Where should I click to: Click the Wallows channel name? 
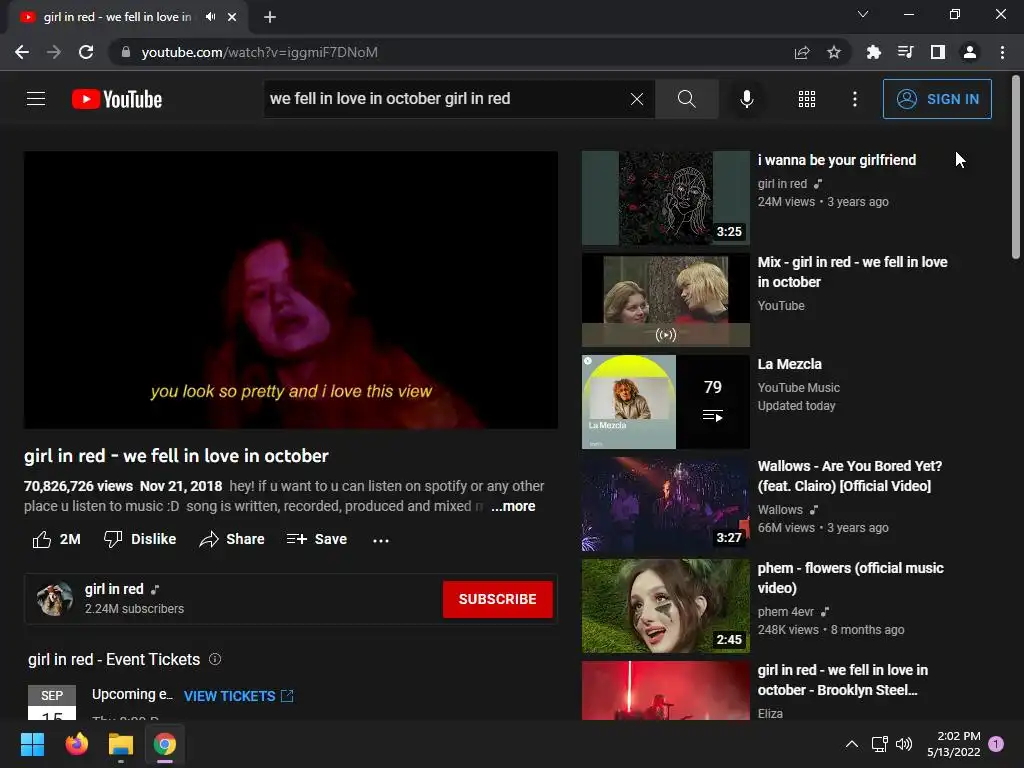tap(780, 509)
